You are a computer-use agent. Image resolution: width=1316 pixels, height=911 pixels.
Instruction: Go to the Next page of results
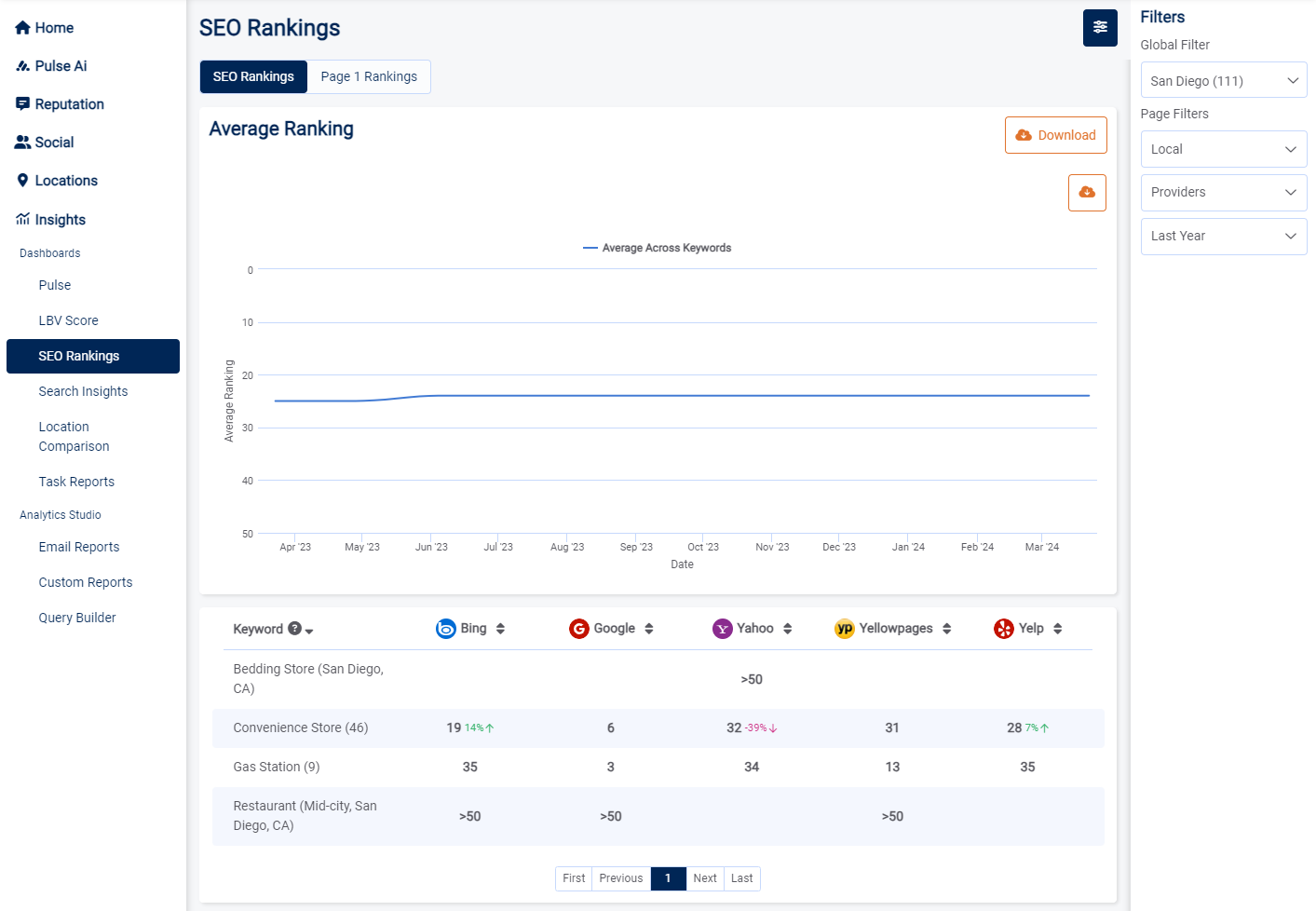(x=705, y=878)
